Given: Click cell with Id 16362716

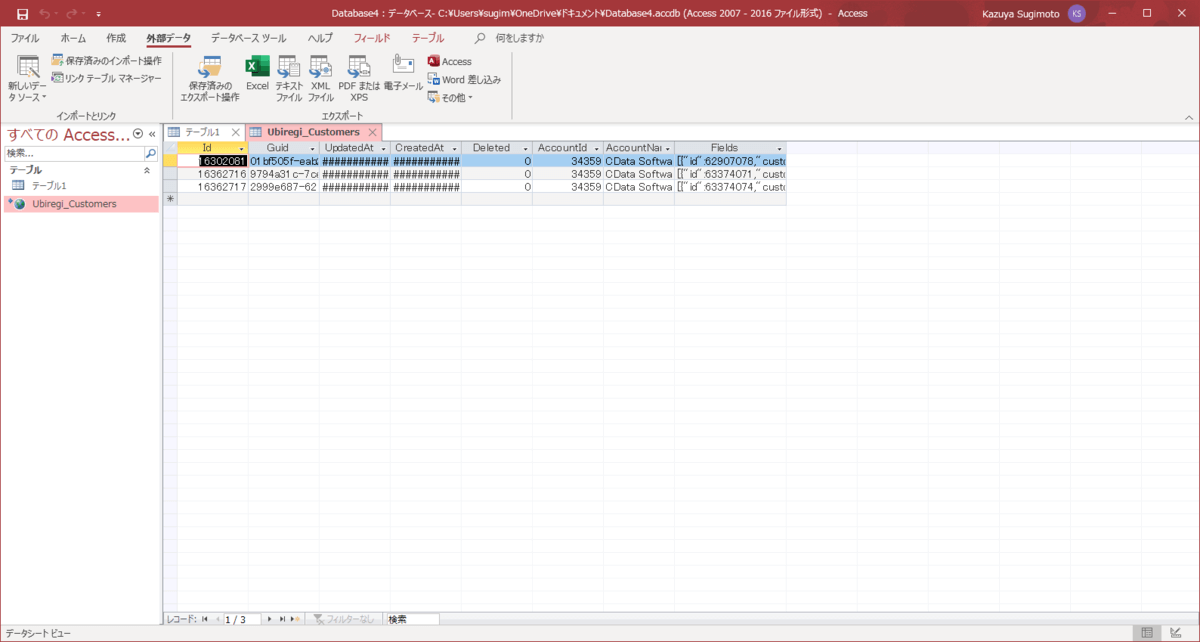Looking at the screenshot, I should pos(212,173).
